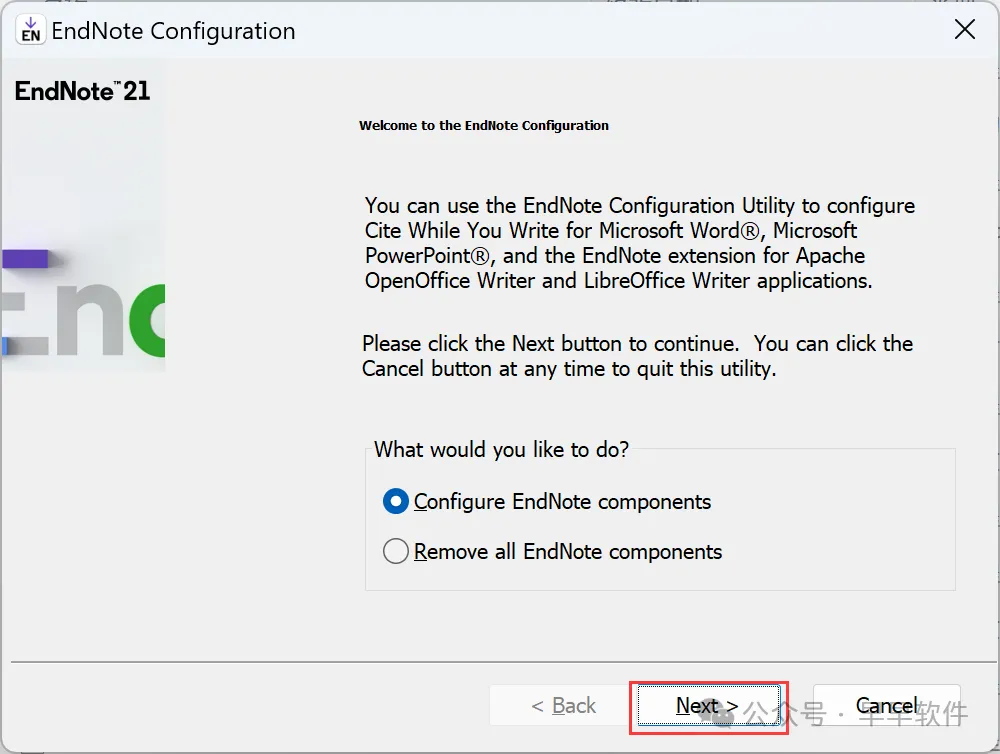Click the Cite While You Write description paragraph
The height and width of the screenshot is (754, 1000).
click(x=640, y=243)
